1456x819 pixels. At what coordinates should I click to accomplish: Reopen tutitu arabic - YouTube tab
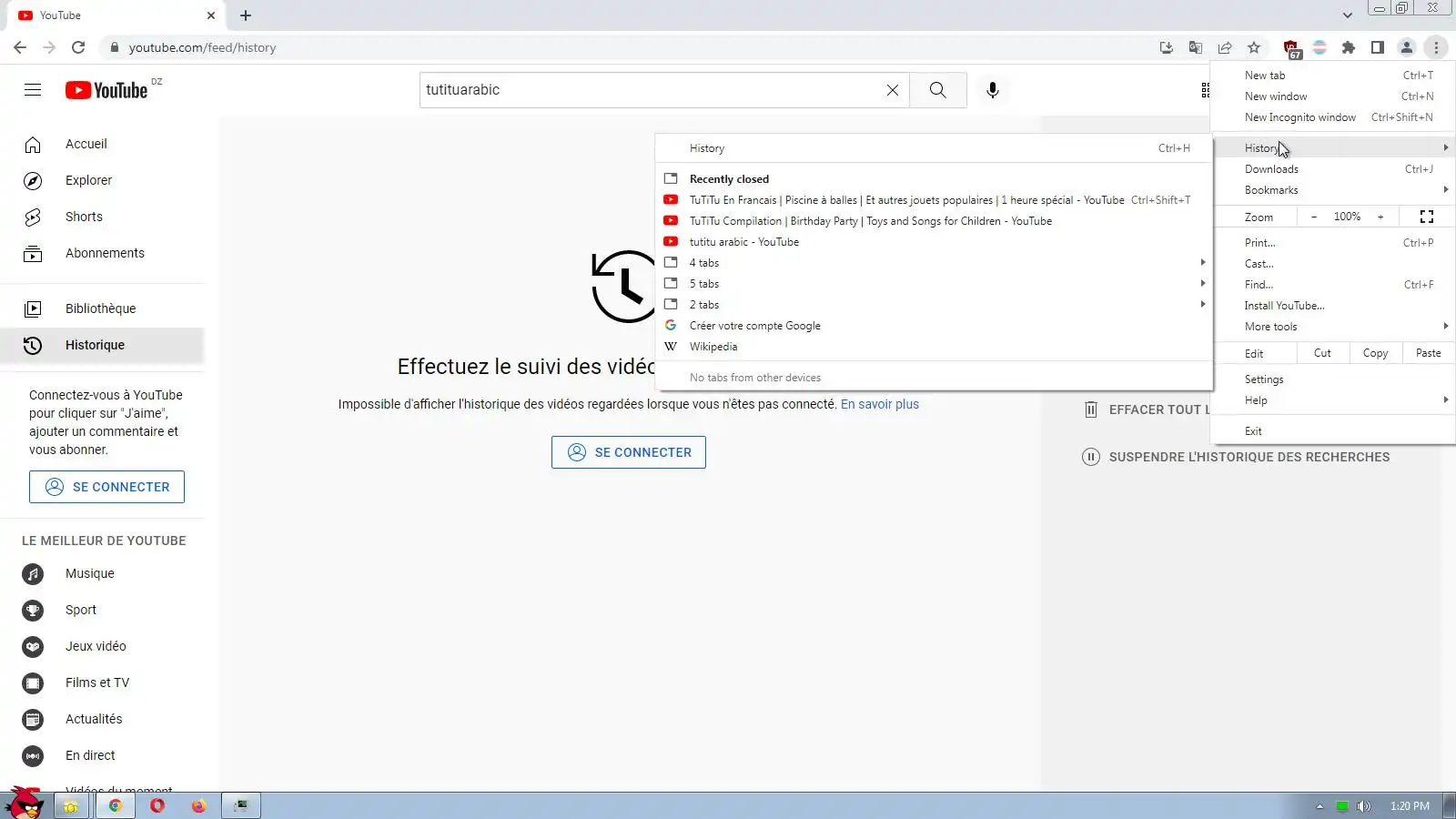934,242
